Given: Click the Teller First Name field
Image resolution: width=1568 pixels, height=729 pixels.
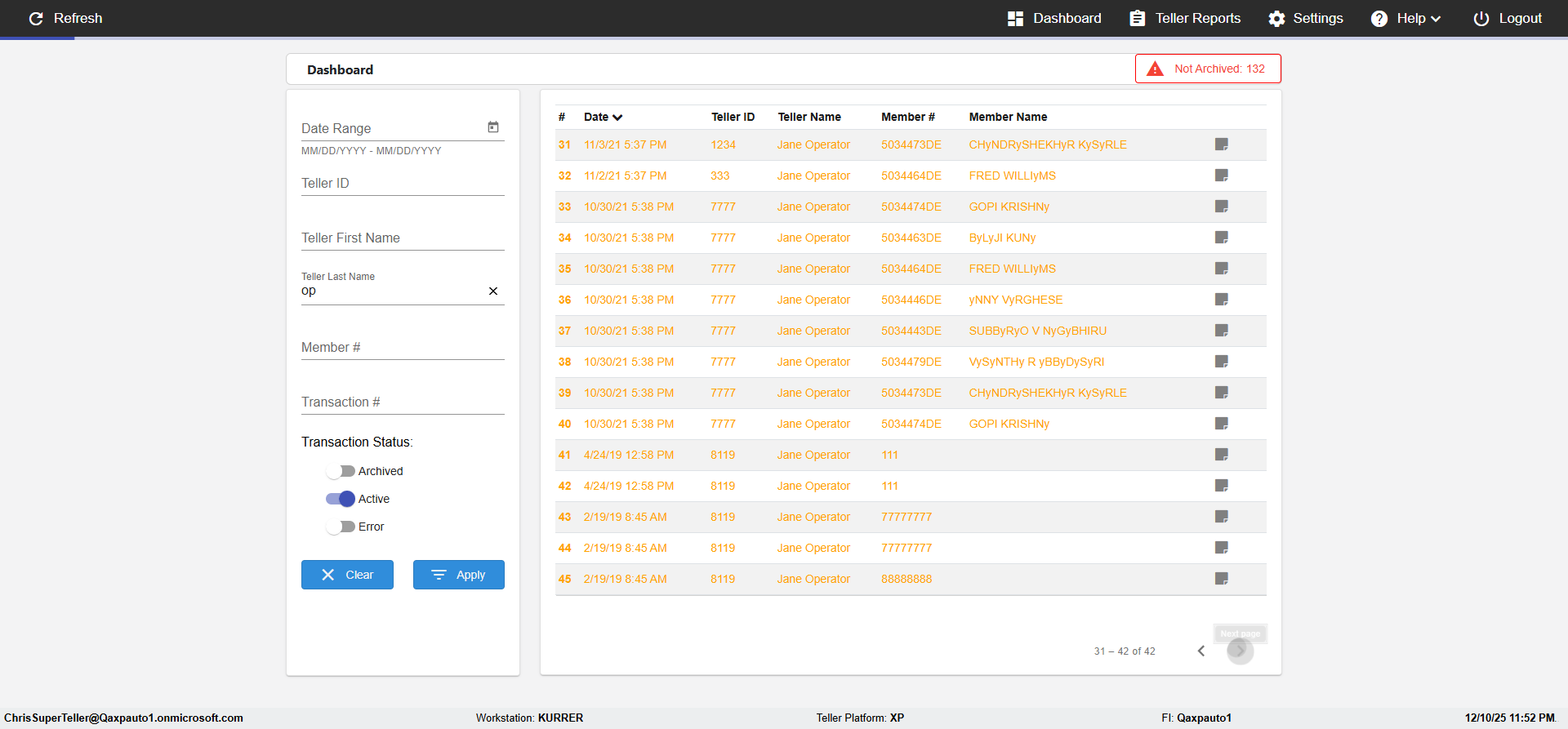Looking at the screenshot, I should [x=403, y=238].
